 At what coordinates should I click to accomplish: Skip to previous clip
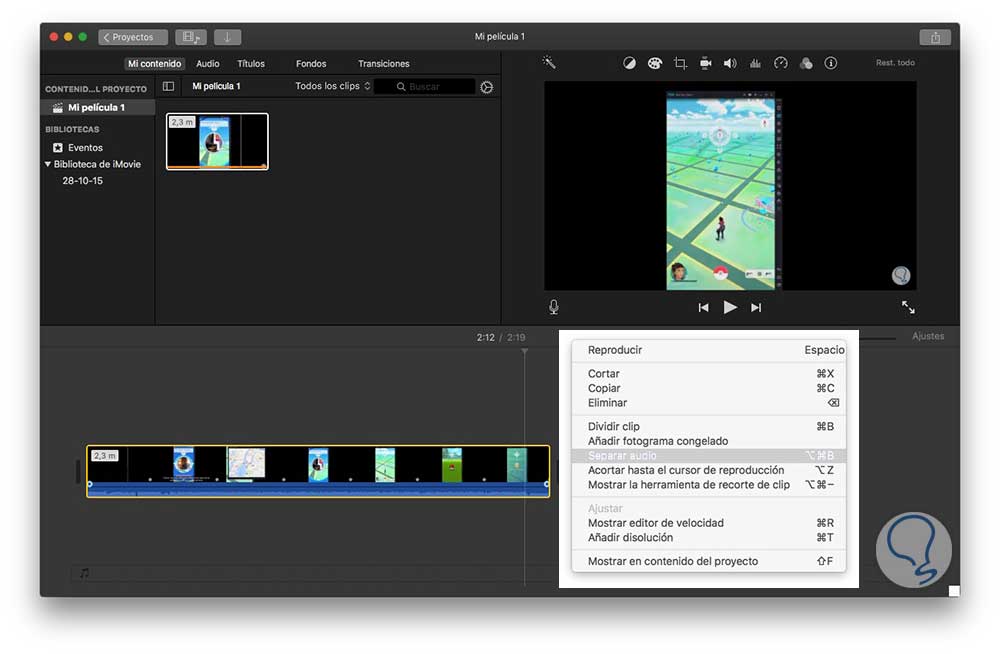[703, 308]
